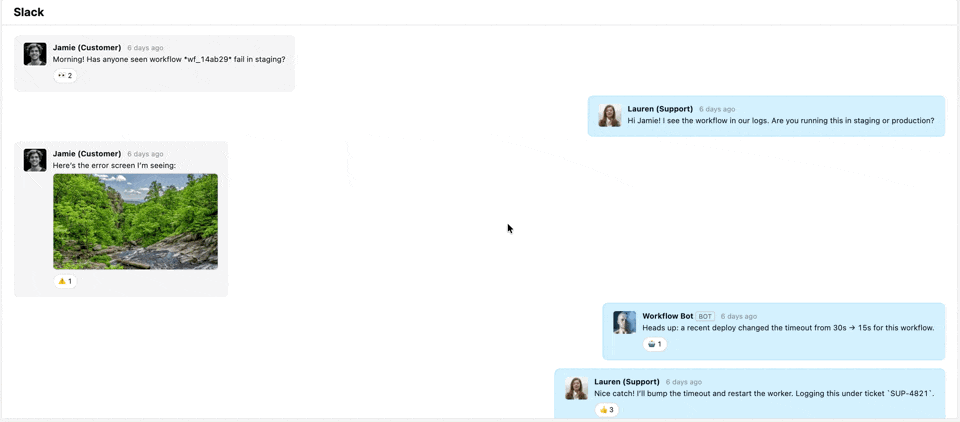Click Jamie (Customer) name on the first message
The image size is (960, 422).
[x=87, y=48]
